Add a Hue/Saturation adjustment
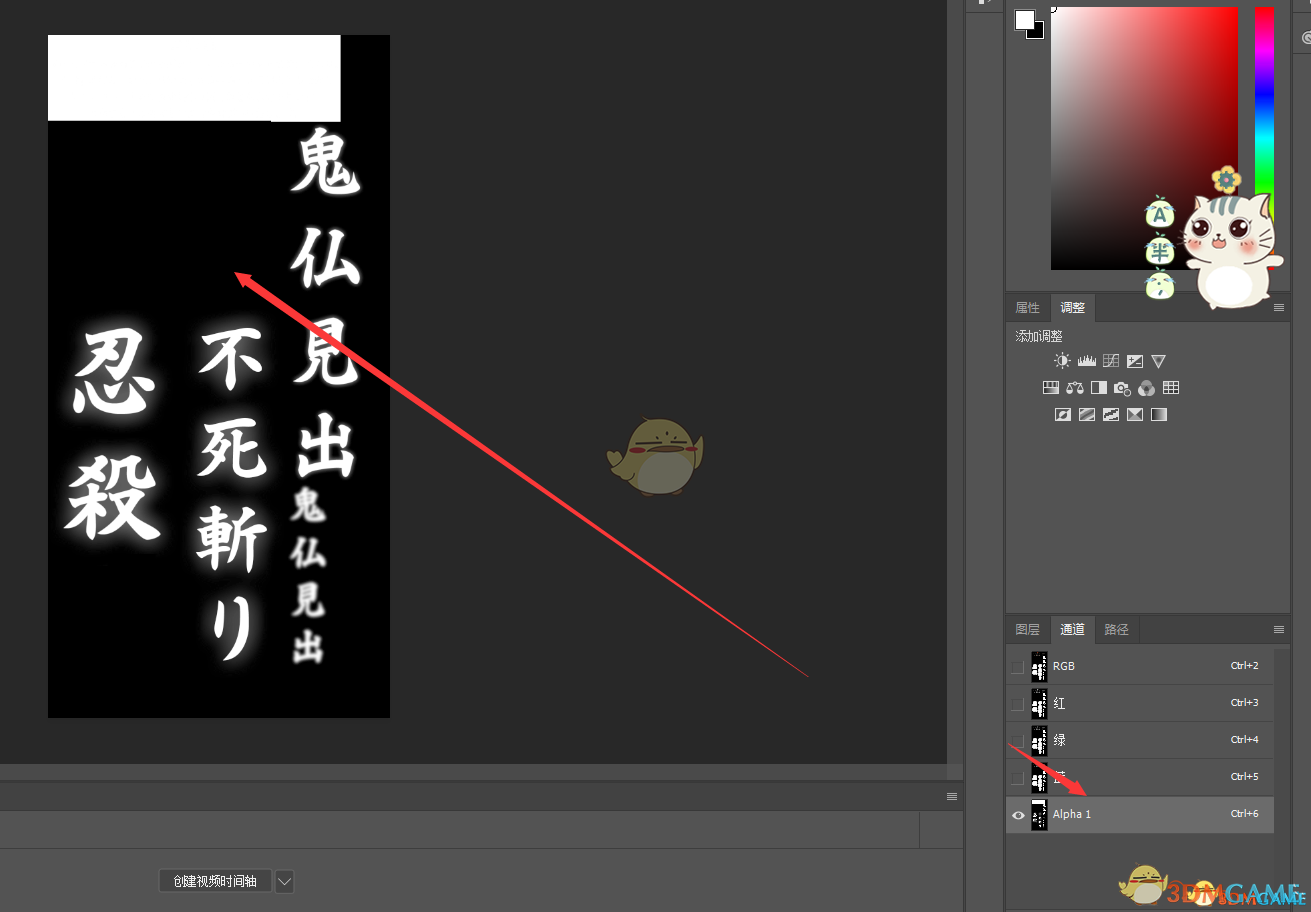This screenshot has width=1311, height=912. 1051,388
